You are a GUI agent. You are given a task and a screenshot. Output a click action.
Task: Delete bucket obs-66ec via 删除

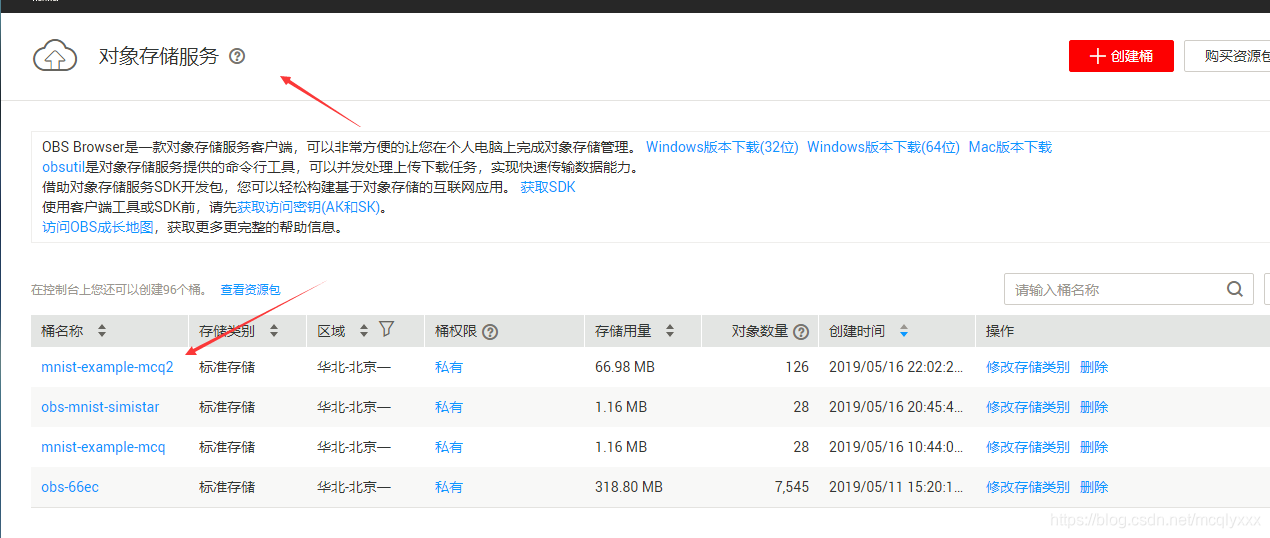[1094, 487]
